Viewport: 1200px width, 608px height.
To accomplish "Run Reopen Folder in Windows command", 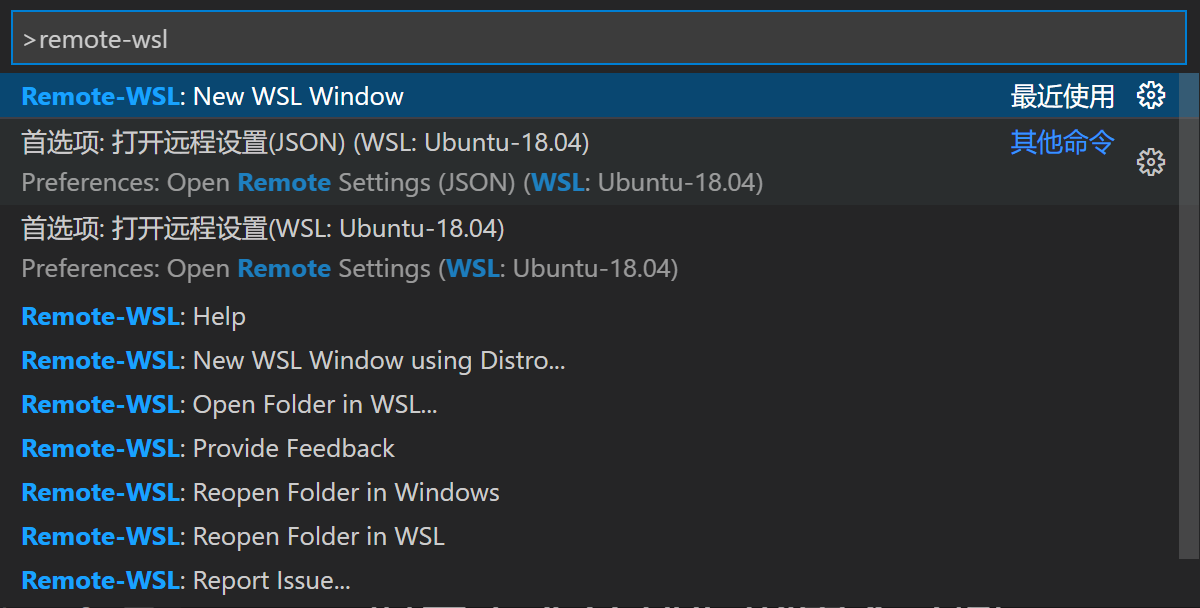I will point(260,492).
